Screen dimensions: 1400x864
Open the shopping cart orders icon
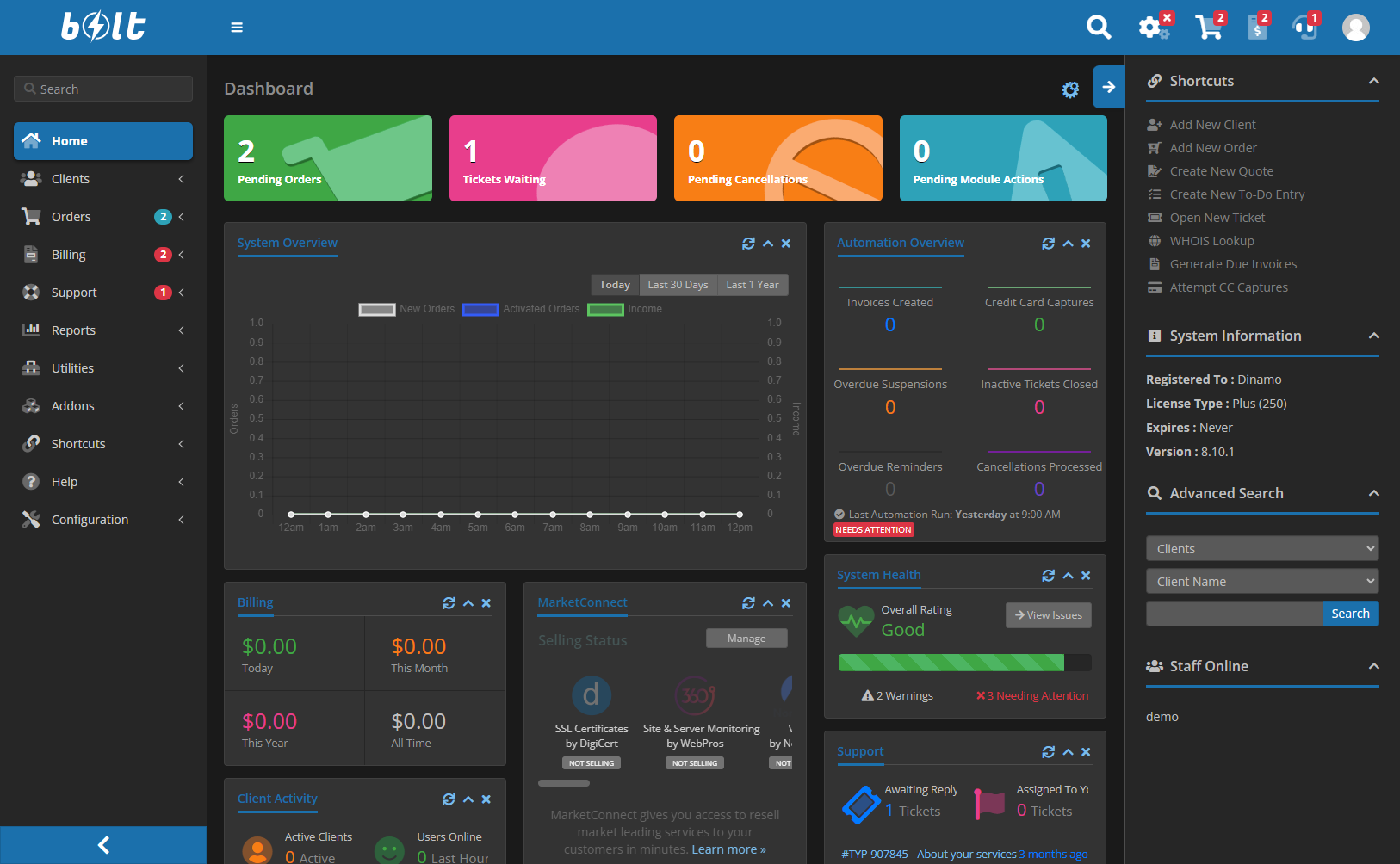pyautogui.click(x=1210, y=28)
